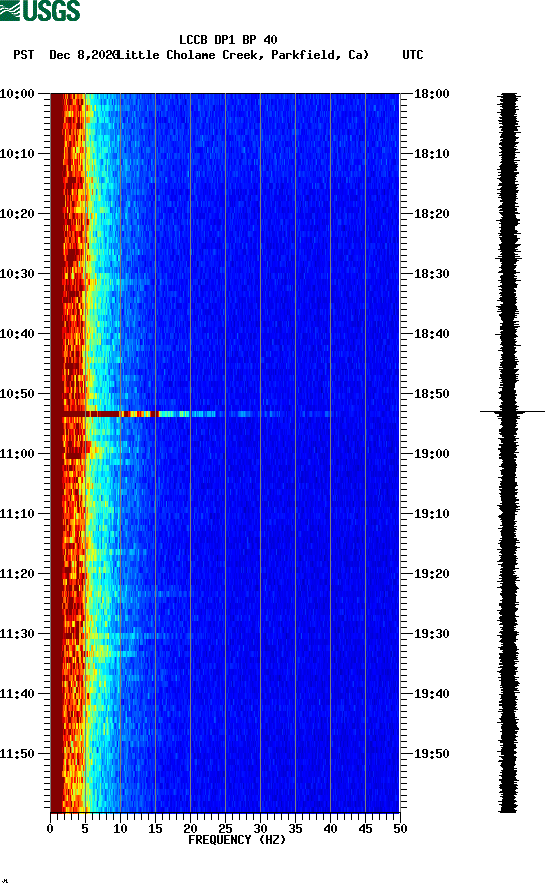
Task: Click the seismogram spike in the waveform trace
Action: [x=512, y=411]
